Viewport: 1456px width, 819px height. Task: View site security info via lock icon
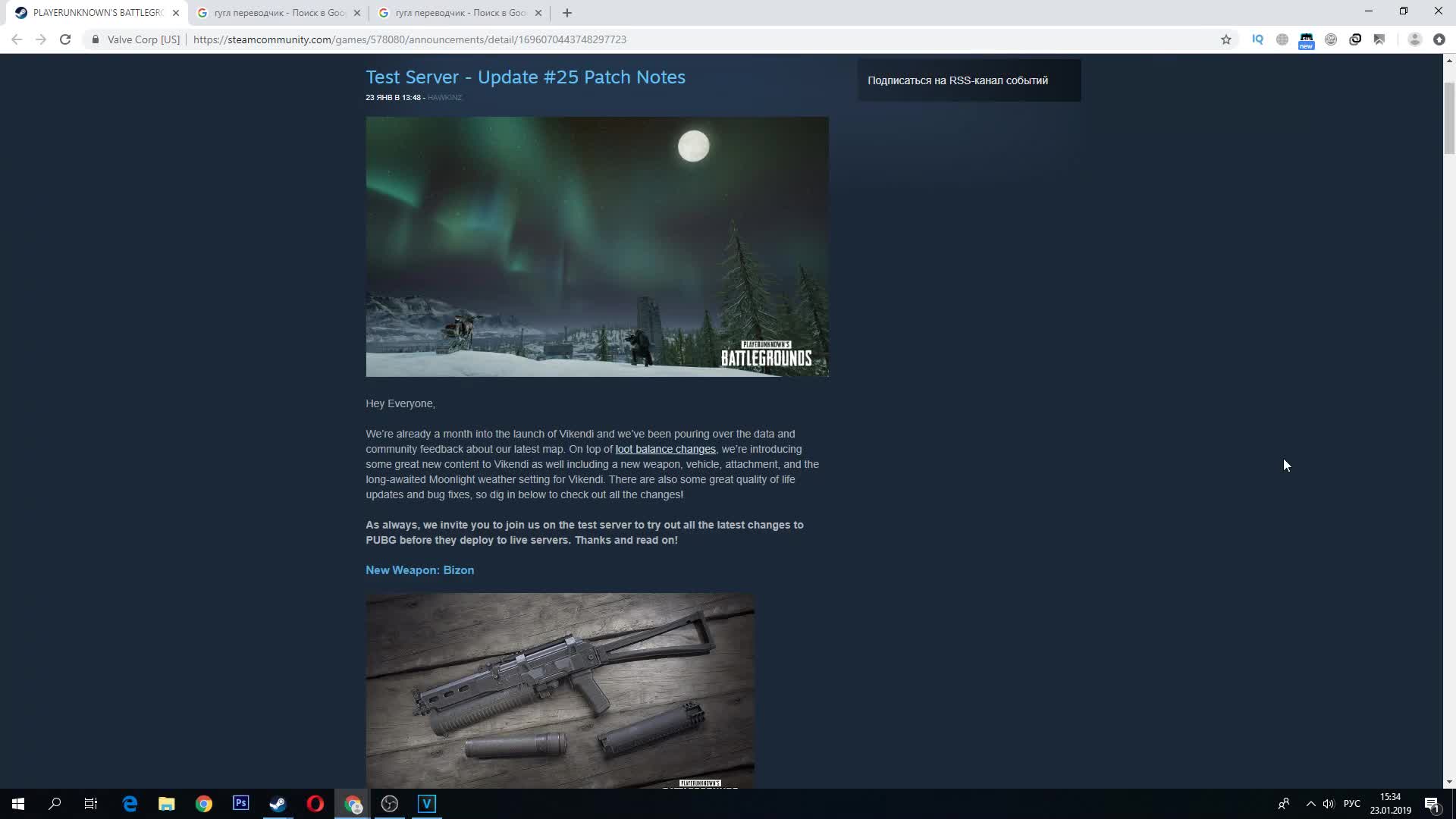(96, 39)
